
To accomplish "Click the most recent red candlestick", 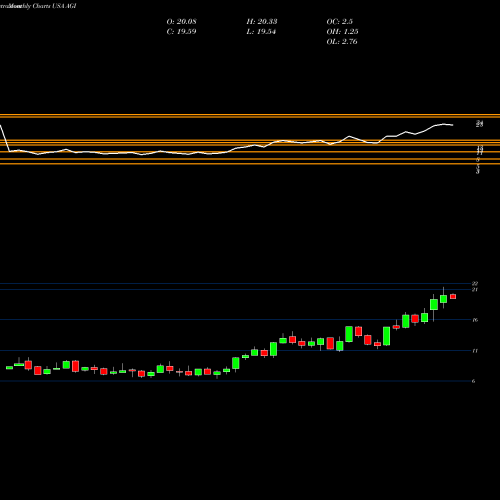I will click(x=453, y=296).
